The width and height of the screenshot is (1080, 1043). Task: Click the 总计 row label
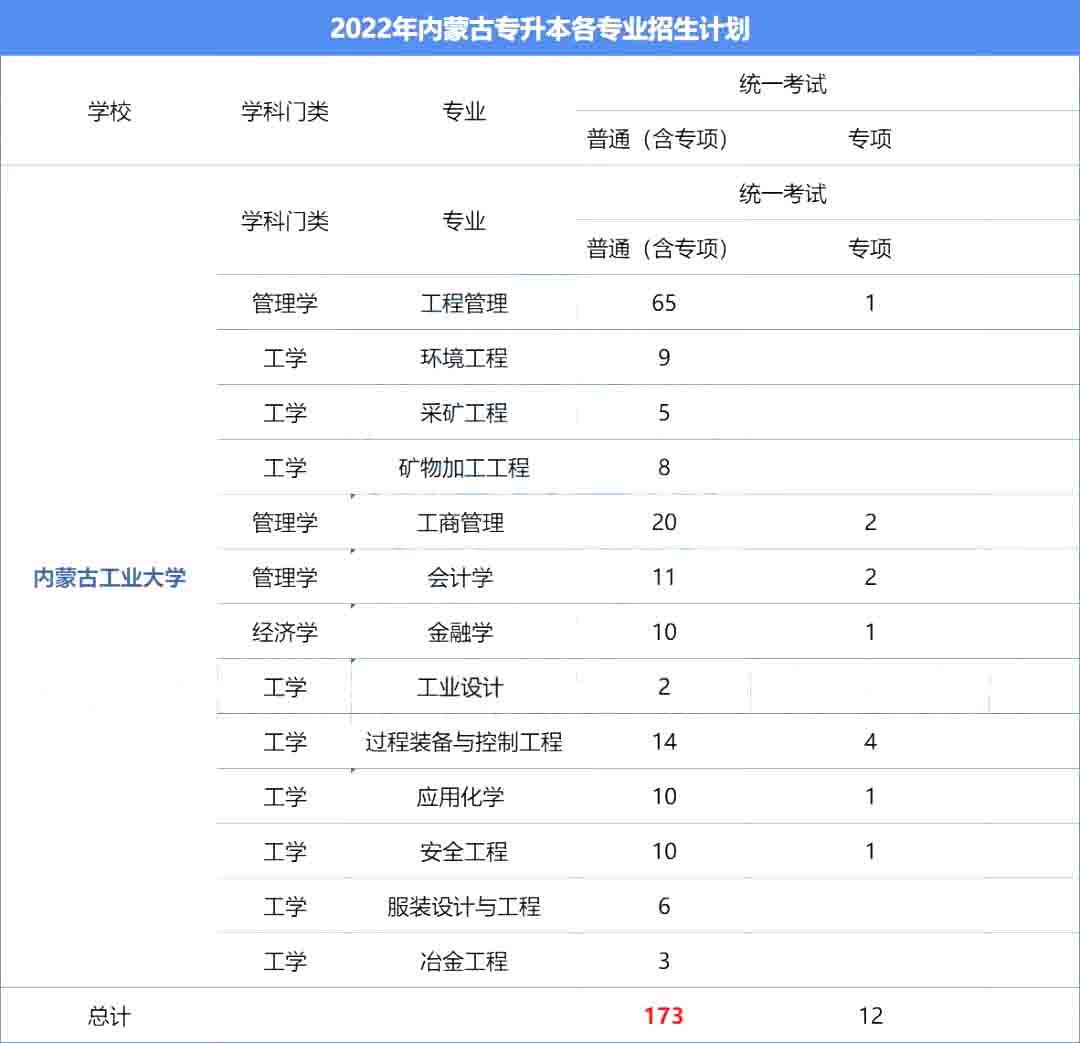pyautogui.click(x=110, y=1015)
